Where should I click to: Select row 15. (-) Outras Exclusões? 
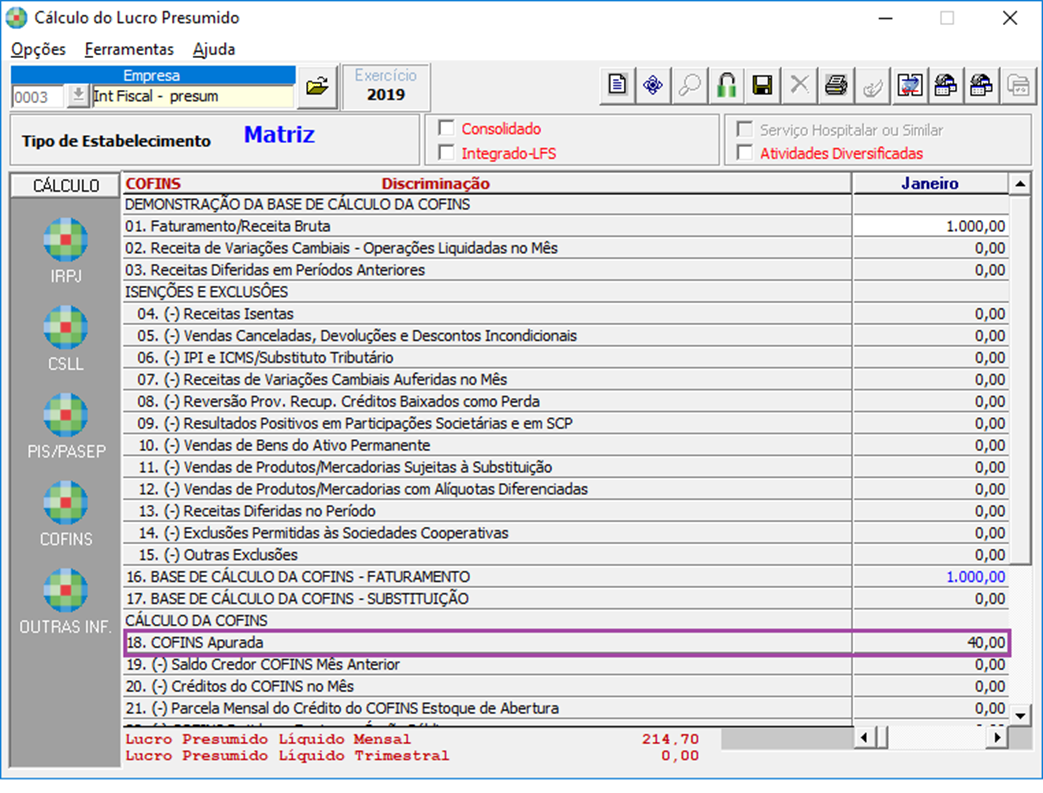487,555
